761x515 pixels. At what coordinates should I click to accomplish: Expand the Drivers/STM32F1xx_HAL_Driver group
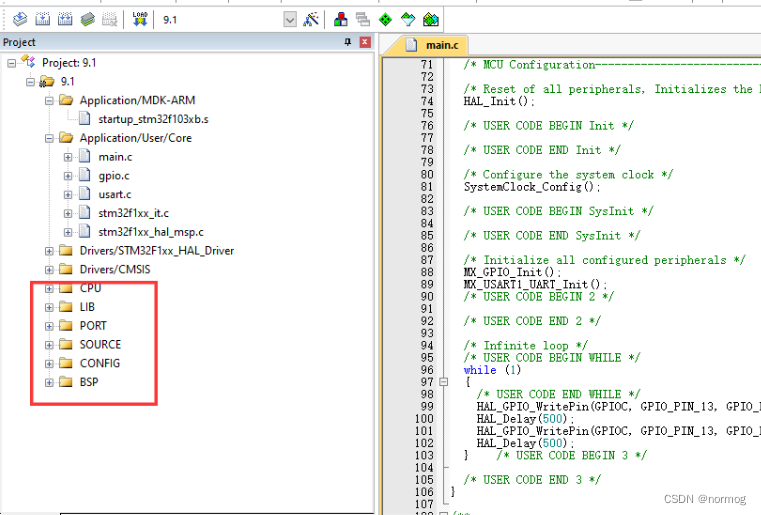pos(49,251)
